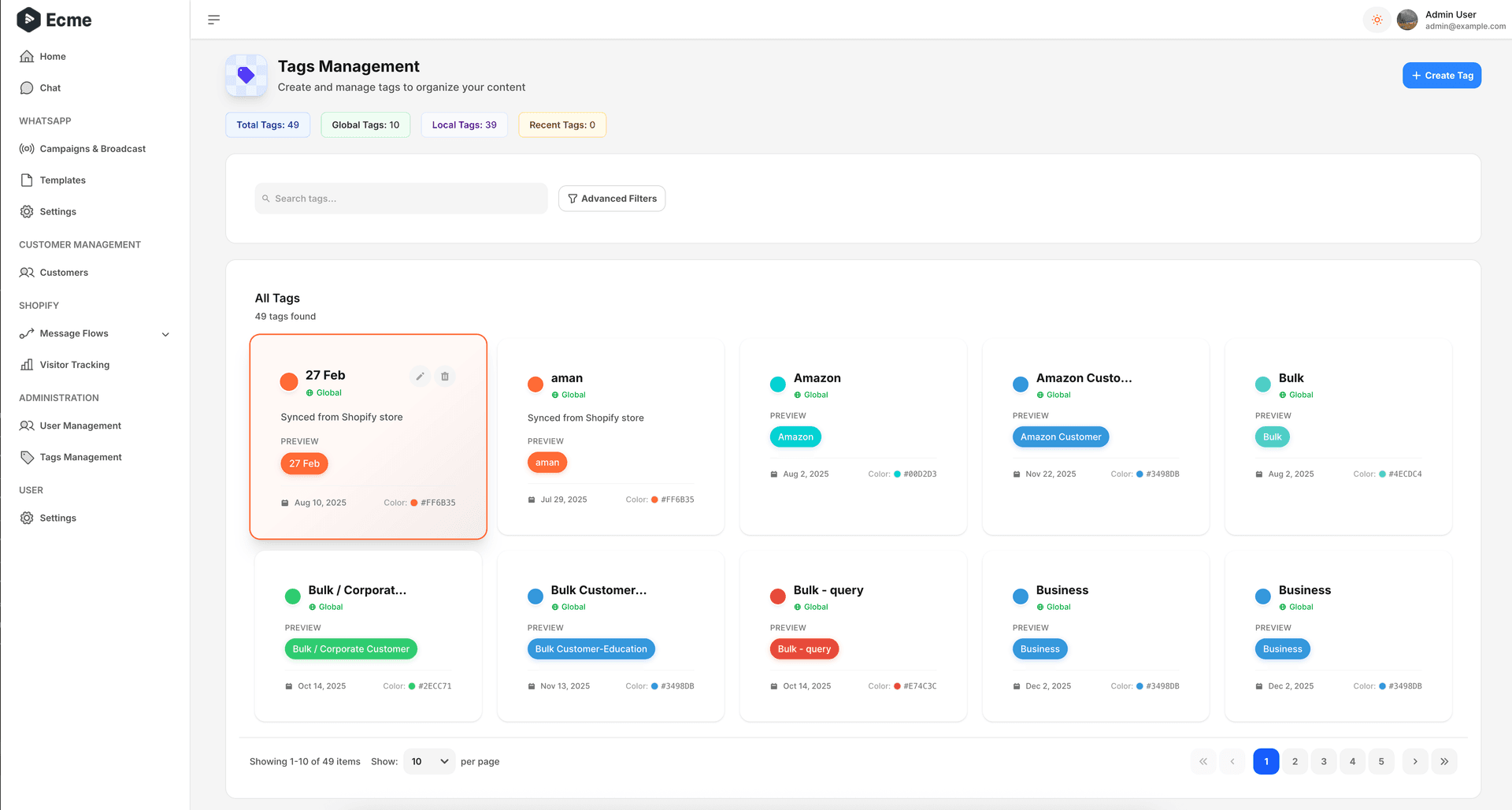This screenshot has width=1512, height=810.
Task: Click the delete trash icon on 27 Feb tag
Action: point(445,377)
